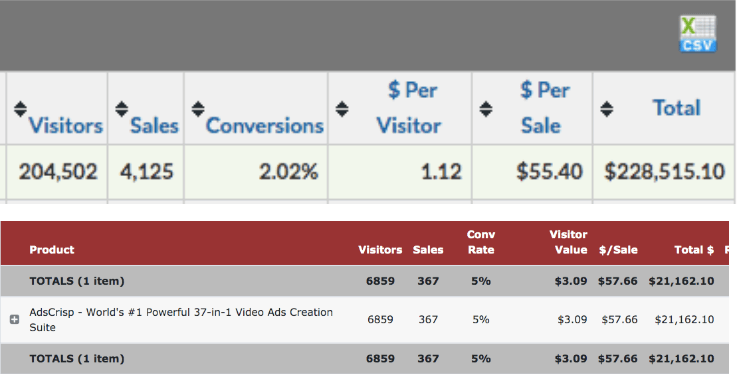Click the Conv Rate header in the red table
The image size is (737, 374).
[481, 242]
